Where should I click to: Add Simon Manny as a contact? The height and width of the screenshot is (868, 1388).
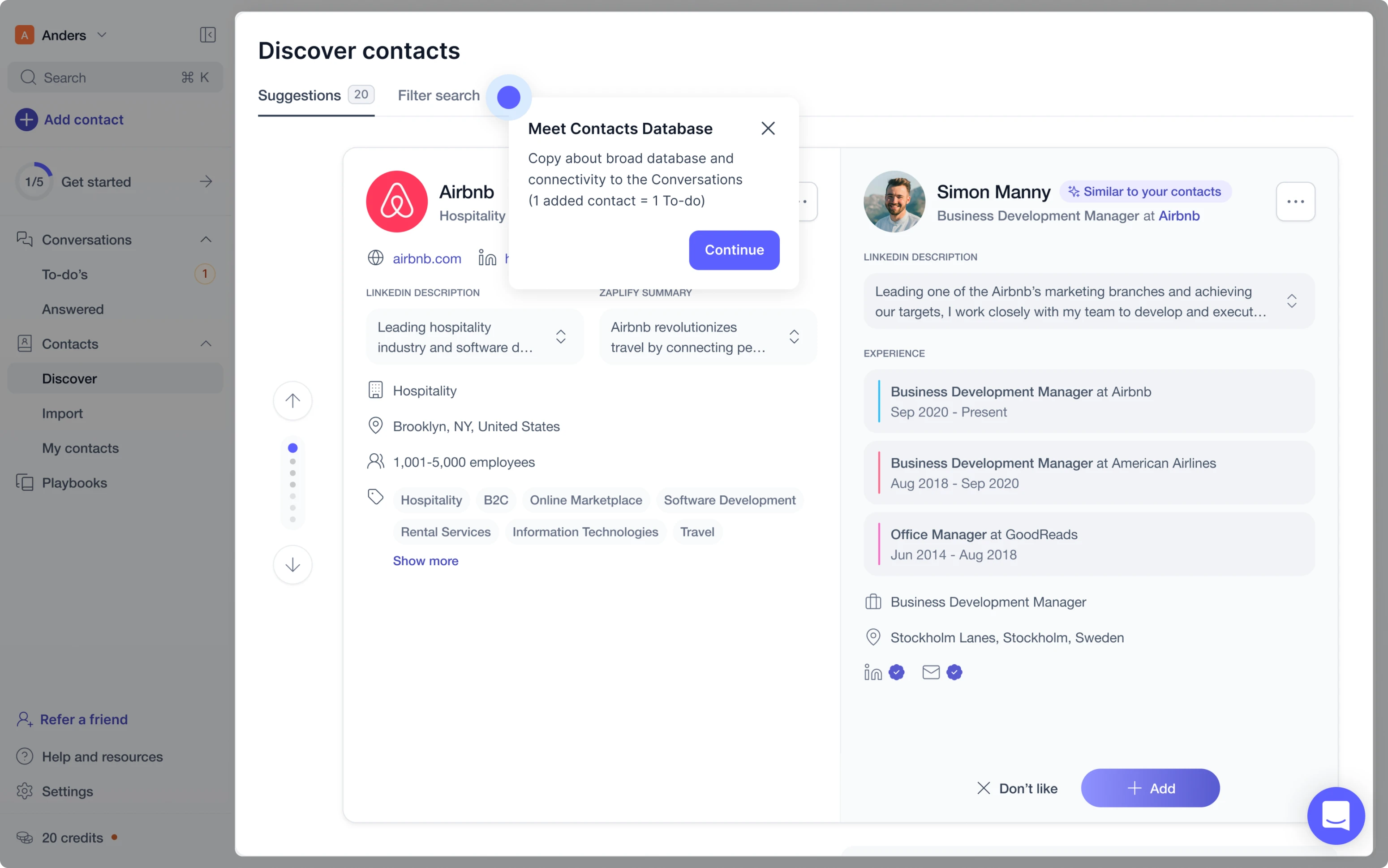coord(1150,788)
